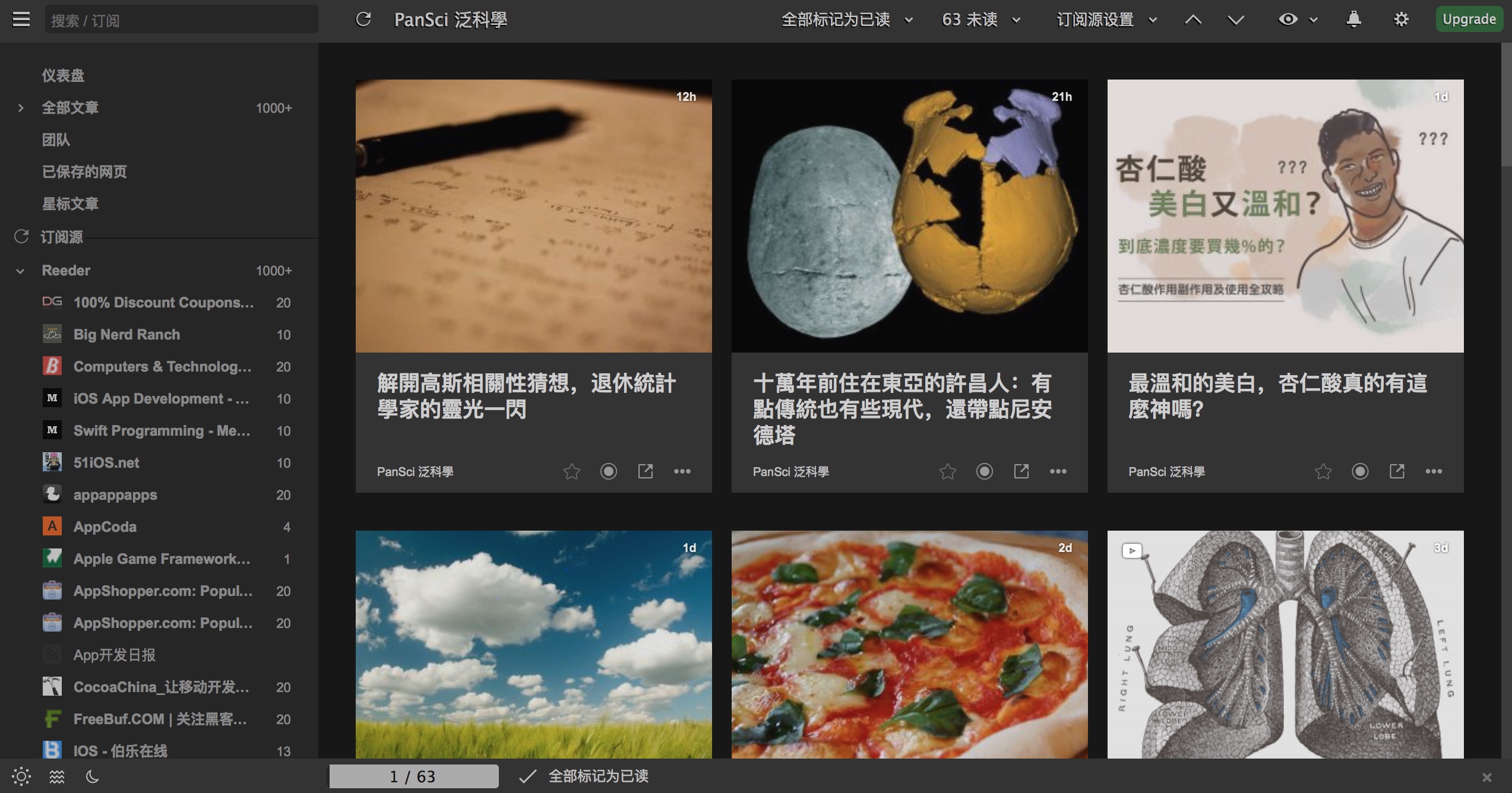Show more options for 十萬年前住在東亞的許昌人 card
The height and width of the screenshot is (793, 1512).
tap(1058, 471)
